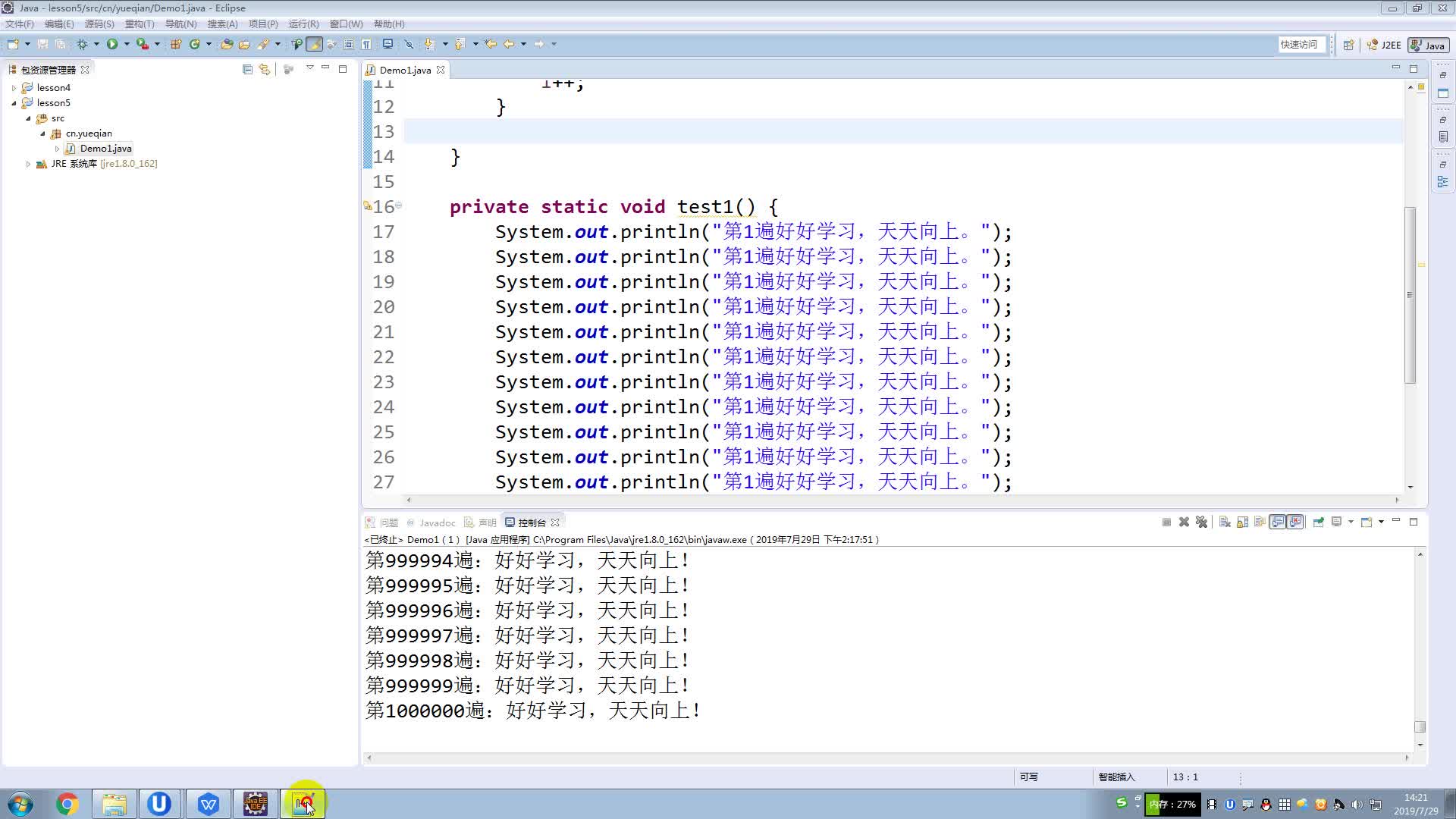Pin the console view

pos(1319,522)
